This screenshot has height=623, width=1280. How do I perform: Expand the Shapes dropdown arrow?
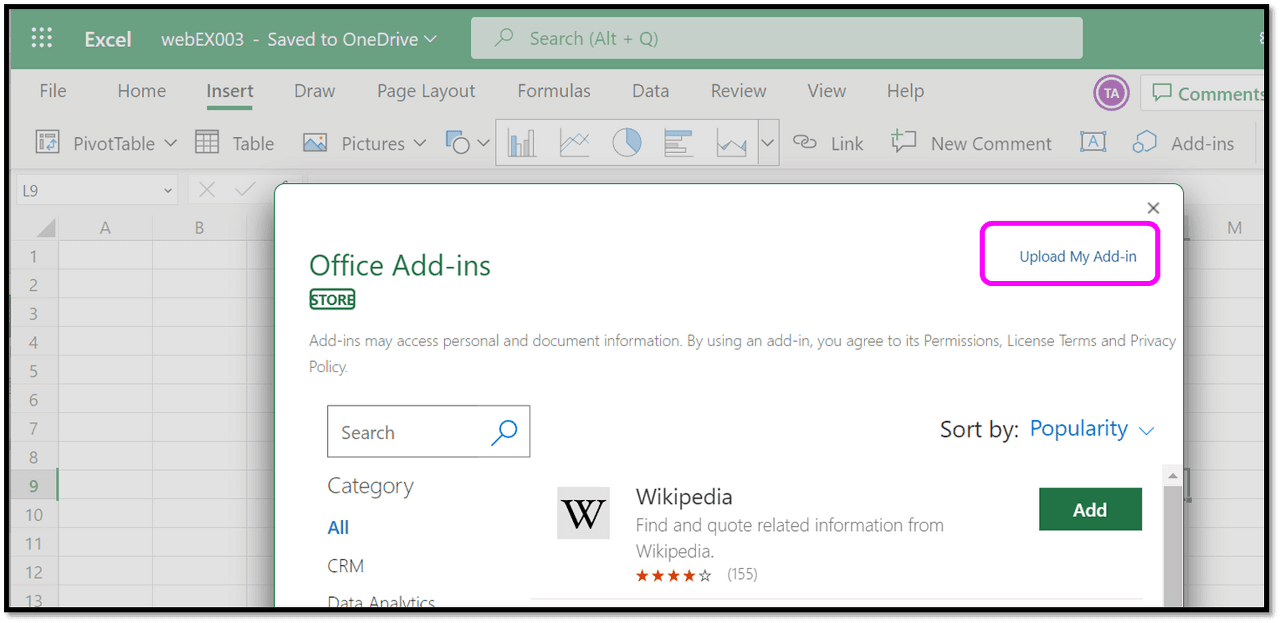484,143
